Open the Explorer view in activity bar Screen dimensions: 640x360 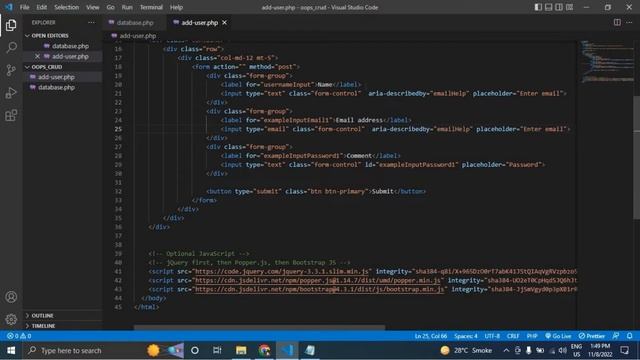point(11,25)
